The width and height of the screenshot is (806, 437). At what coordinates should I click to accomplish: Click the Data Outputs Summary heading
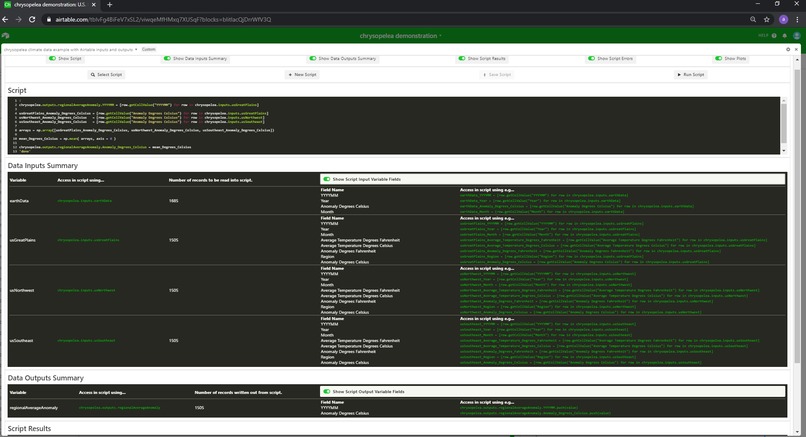45,378
